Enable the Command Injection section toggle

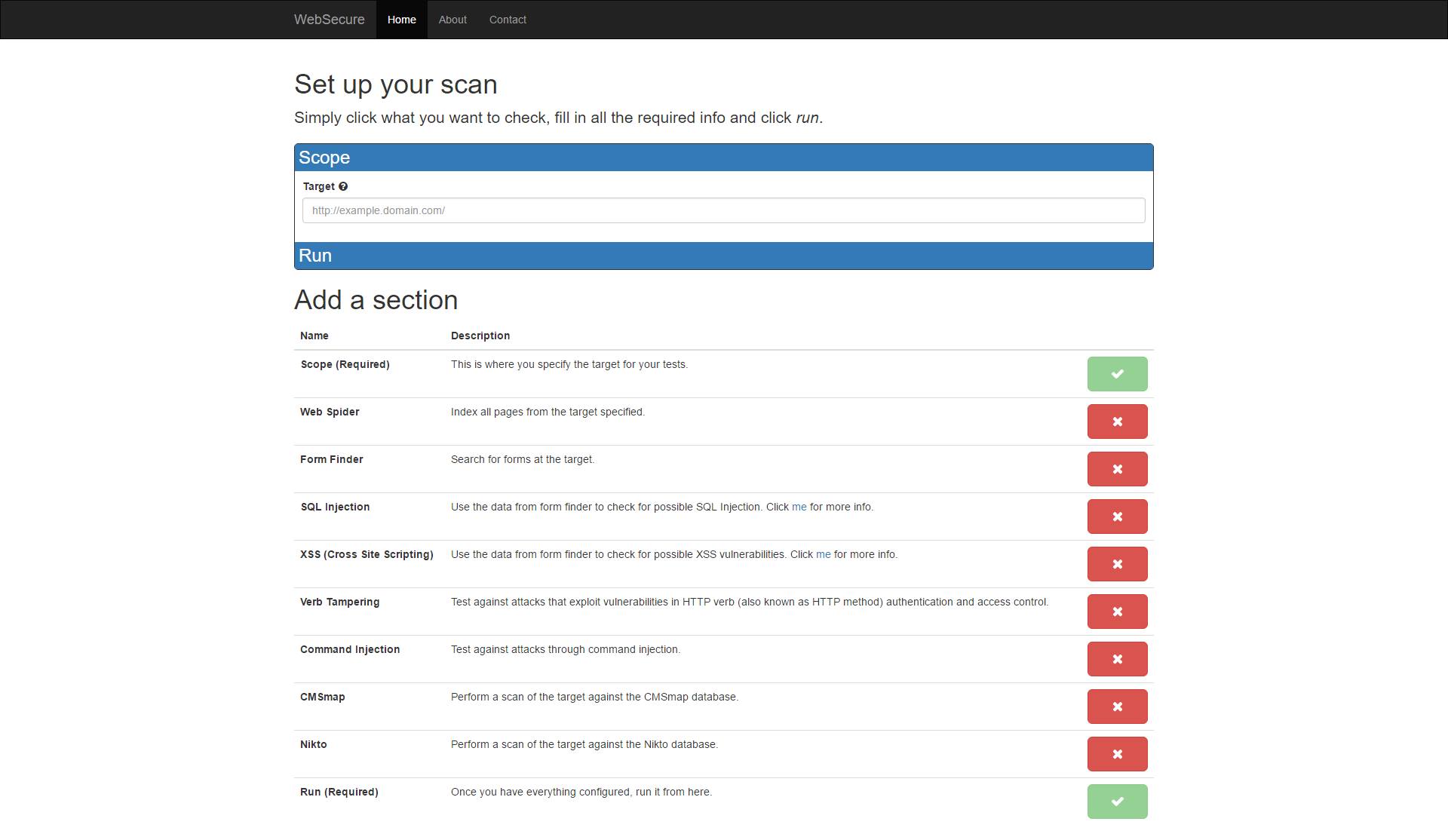[x=1117, y=659]
